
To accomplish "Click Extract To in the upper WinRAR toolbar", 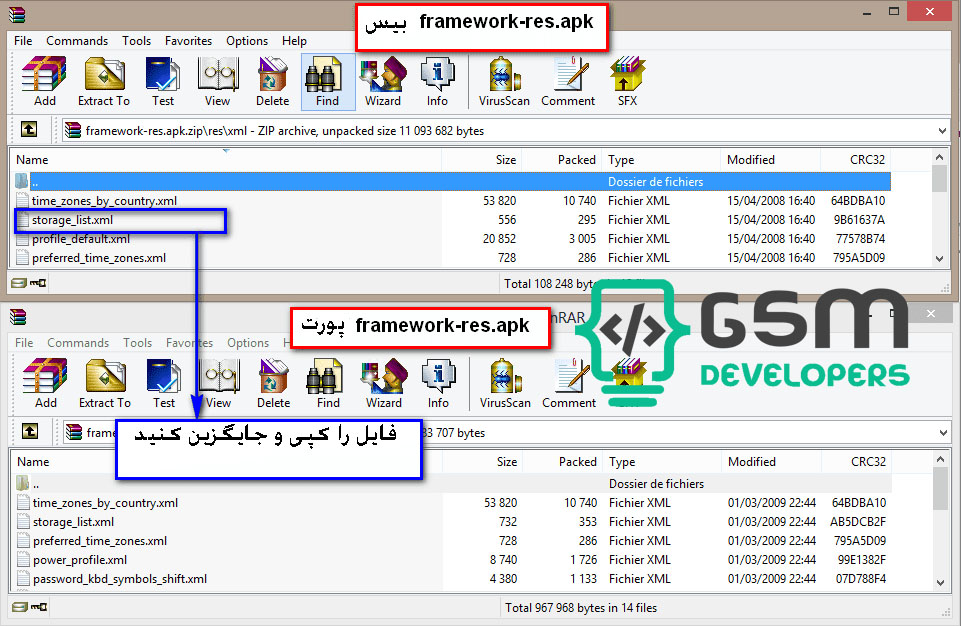I will coord(104,82).
